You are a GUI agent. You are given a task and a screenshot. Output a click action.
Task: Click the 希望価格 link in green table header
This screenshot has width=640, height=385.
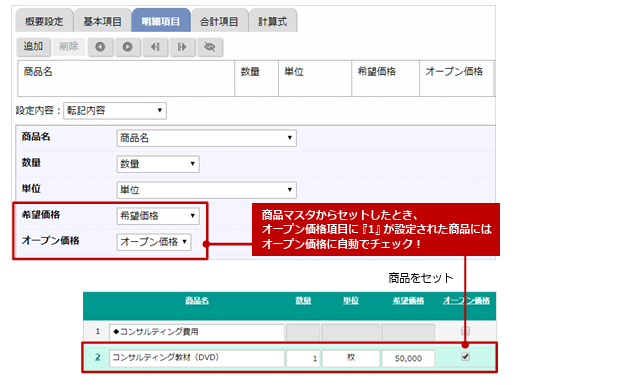click(x=408, y=301)
